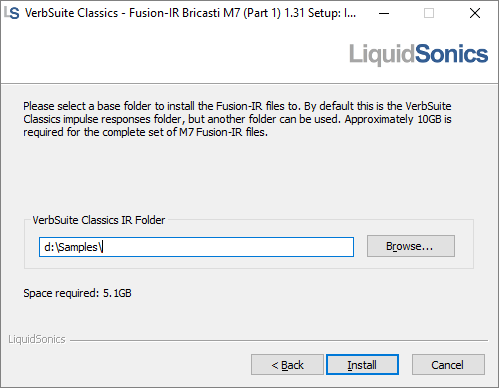Click the 'd:\Samples\' text in the path box

(x=74, y=247)
